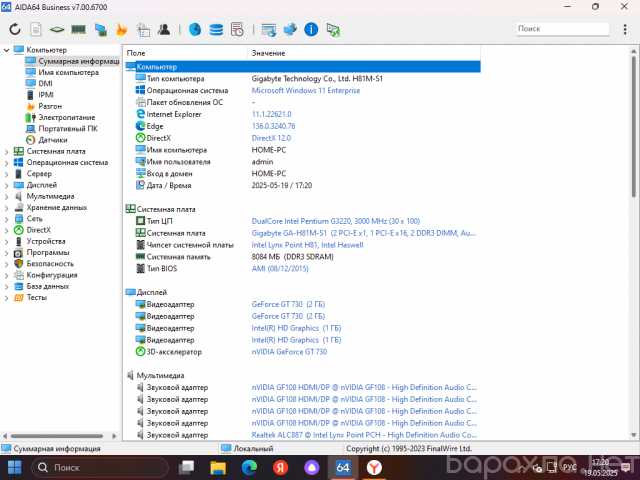
Task: Click the Значение column header
Action: click(x=268, y=53)
